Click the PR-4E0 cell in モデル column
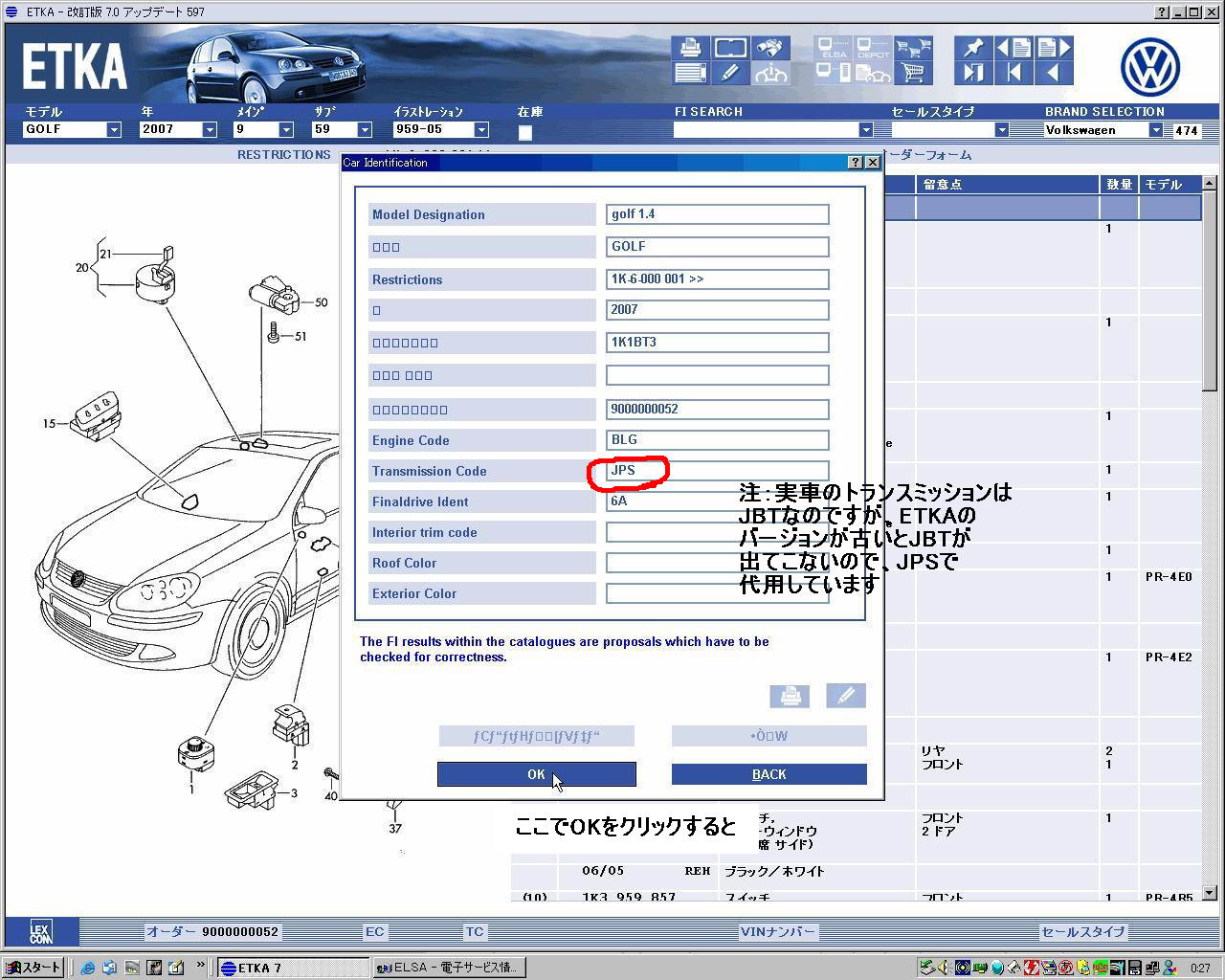The width and height of the screenshot is (1225, 980). (1169, 577)
